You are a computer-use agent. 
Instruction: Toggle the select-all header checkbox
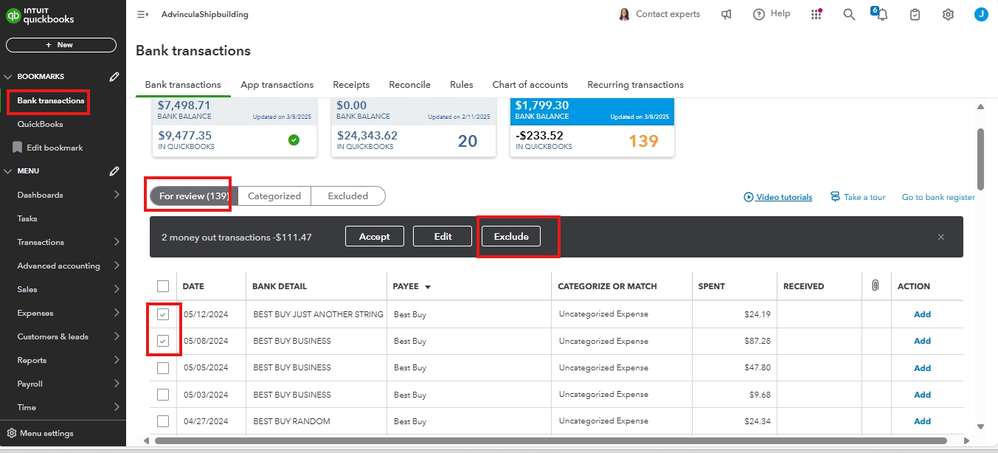163,286
